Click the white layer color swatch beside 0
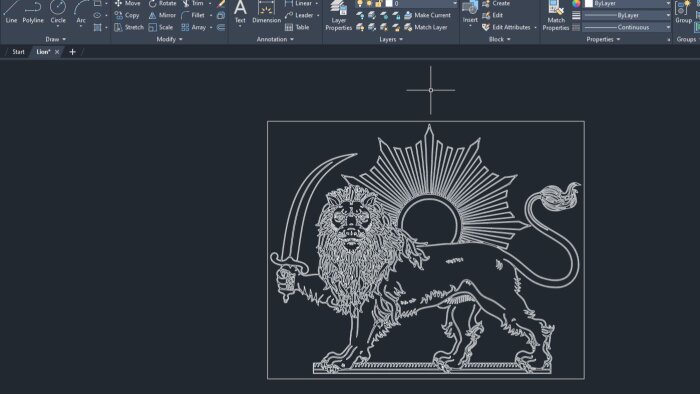 coord(389,4)
